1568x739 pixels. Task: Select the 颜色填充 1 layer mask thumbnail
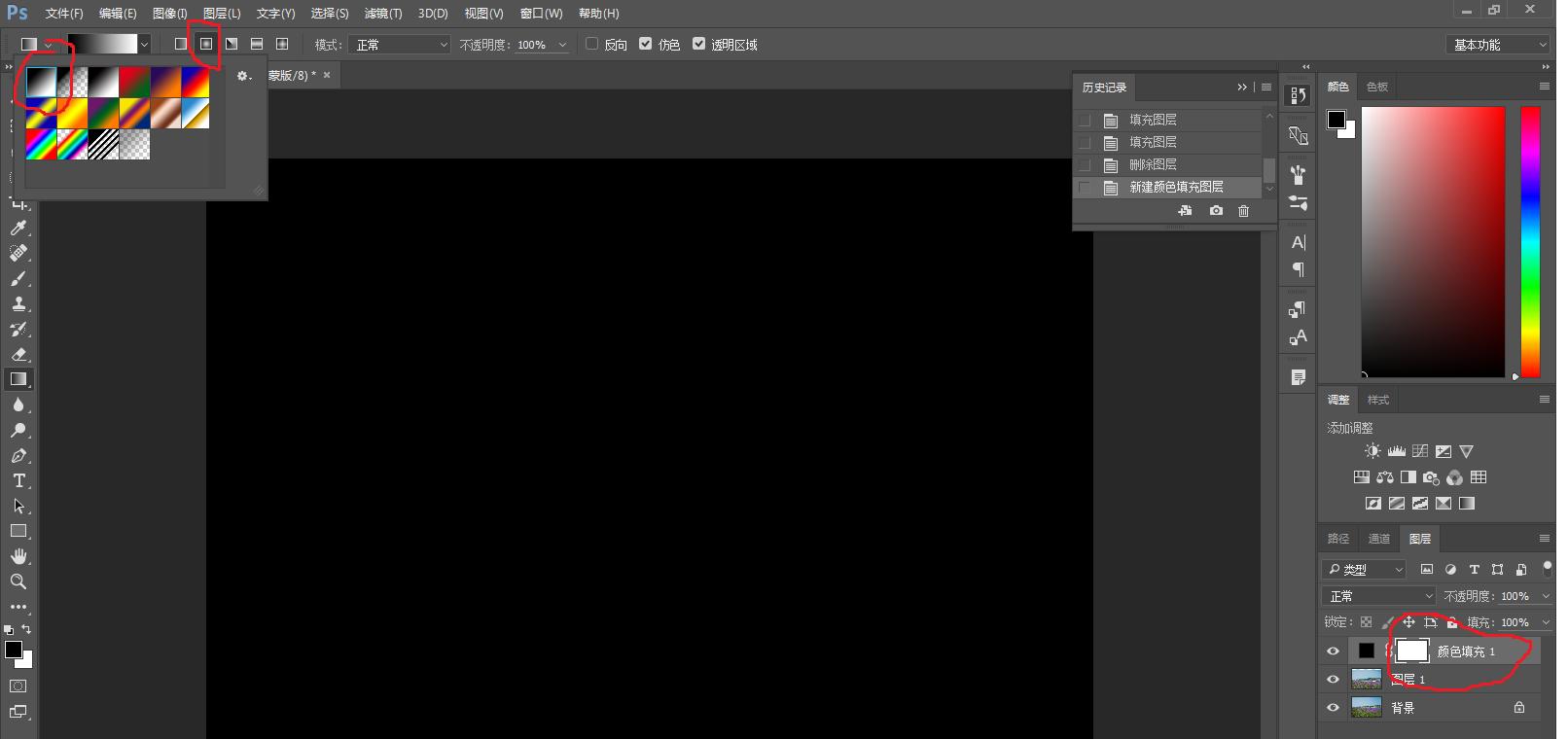pos(1412,651)
